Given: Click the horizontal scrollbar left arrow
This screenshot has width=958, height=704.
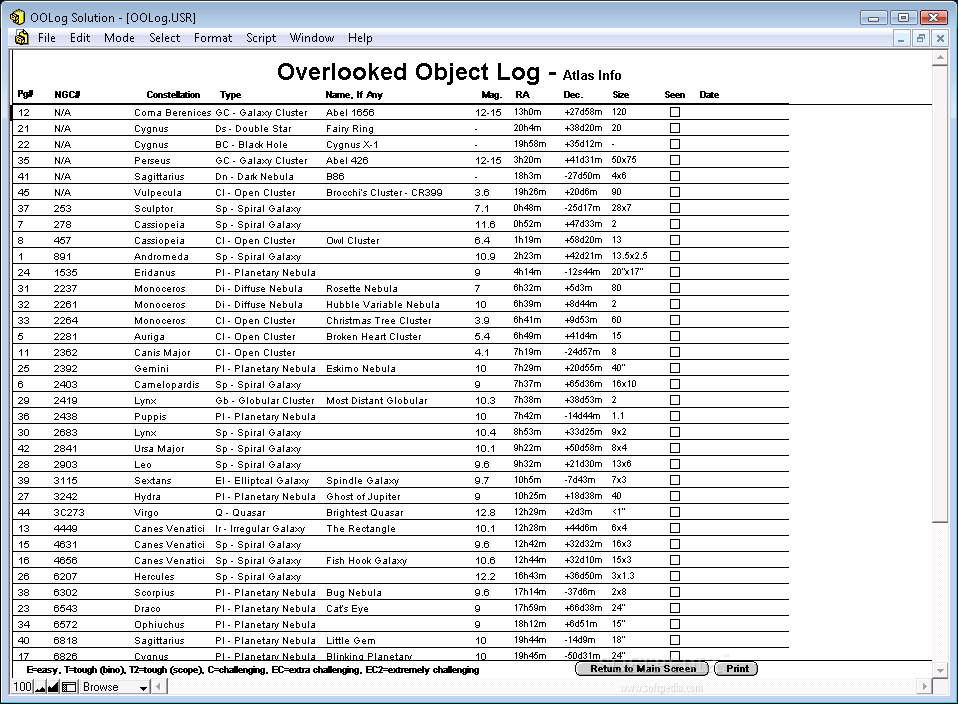Looking at the screenshot, I should [159, 687].
